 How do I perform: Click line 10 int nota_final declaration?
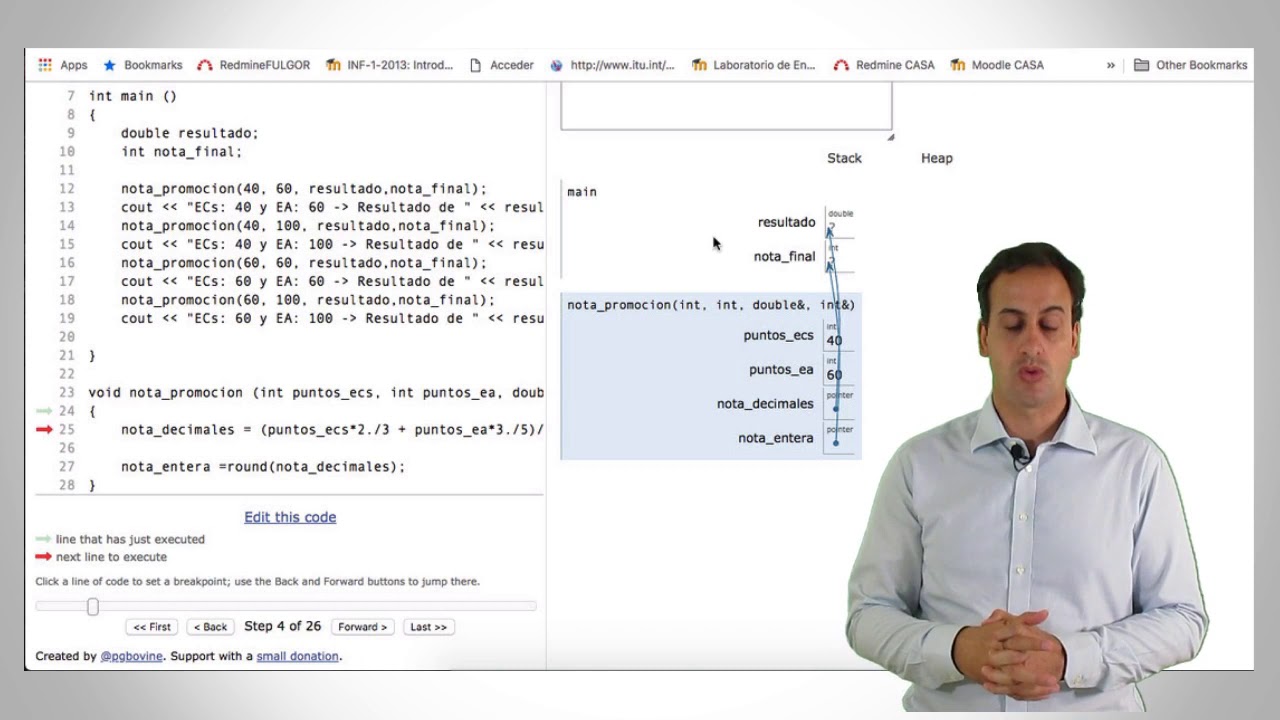click(x=182, y=152)
